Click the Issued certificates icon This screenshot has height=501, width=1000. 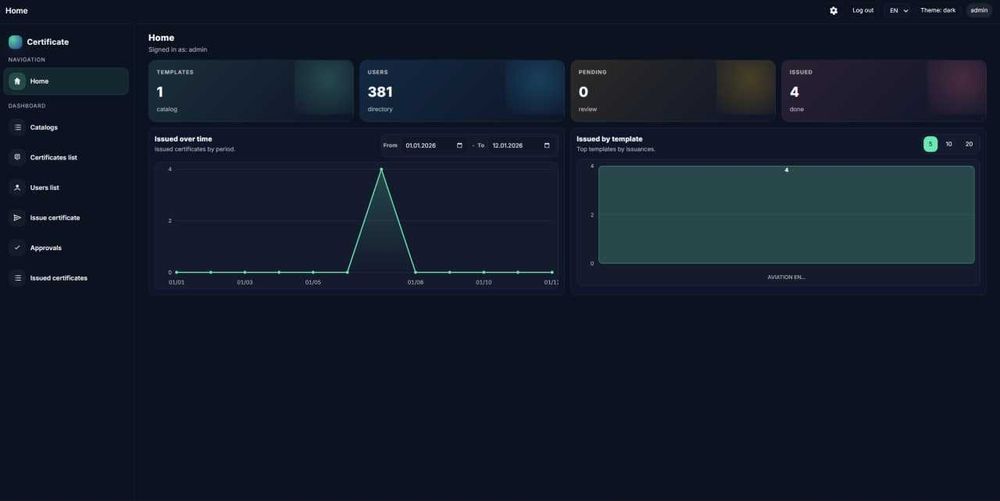[17, 278]
